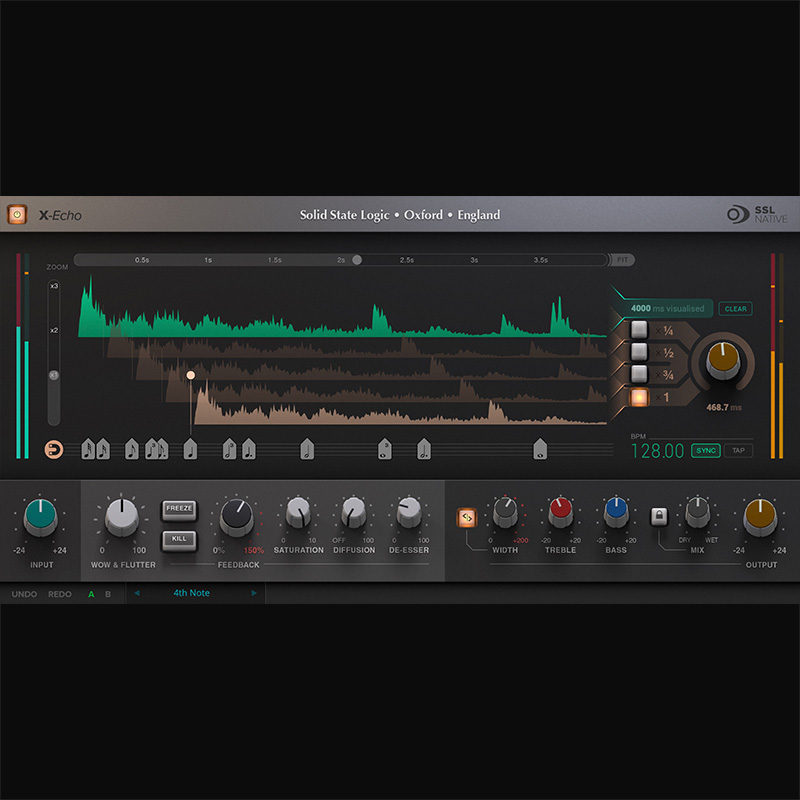The image size is (800, 800).
Task: Click the magnet snap-to-note icon
Action: [54, 449]
